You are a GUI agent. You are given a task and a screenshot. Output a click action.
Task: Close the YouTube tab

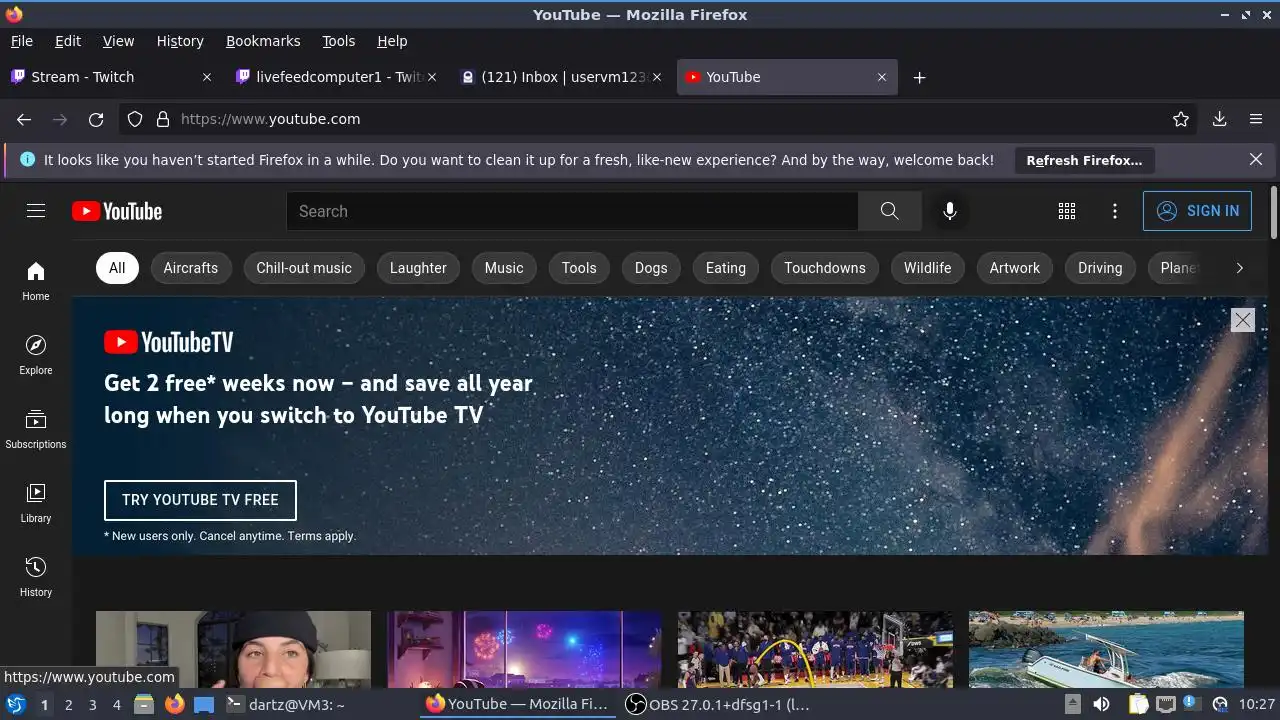(882, 77)
